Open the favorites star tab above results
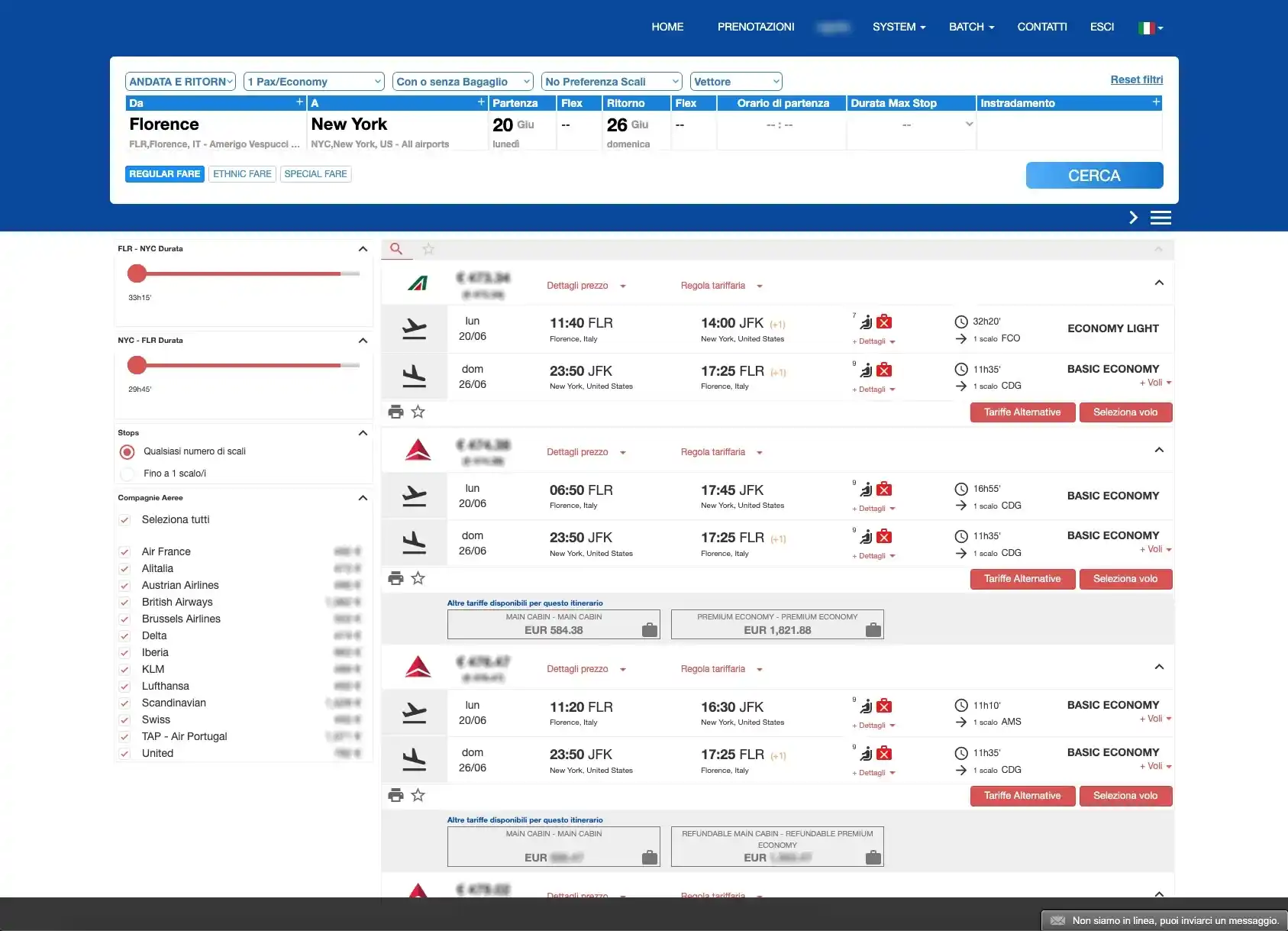 [x=428, y=249]
